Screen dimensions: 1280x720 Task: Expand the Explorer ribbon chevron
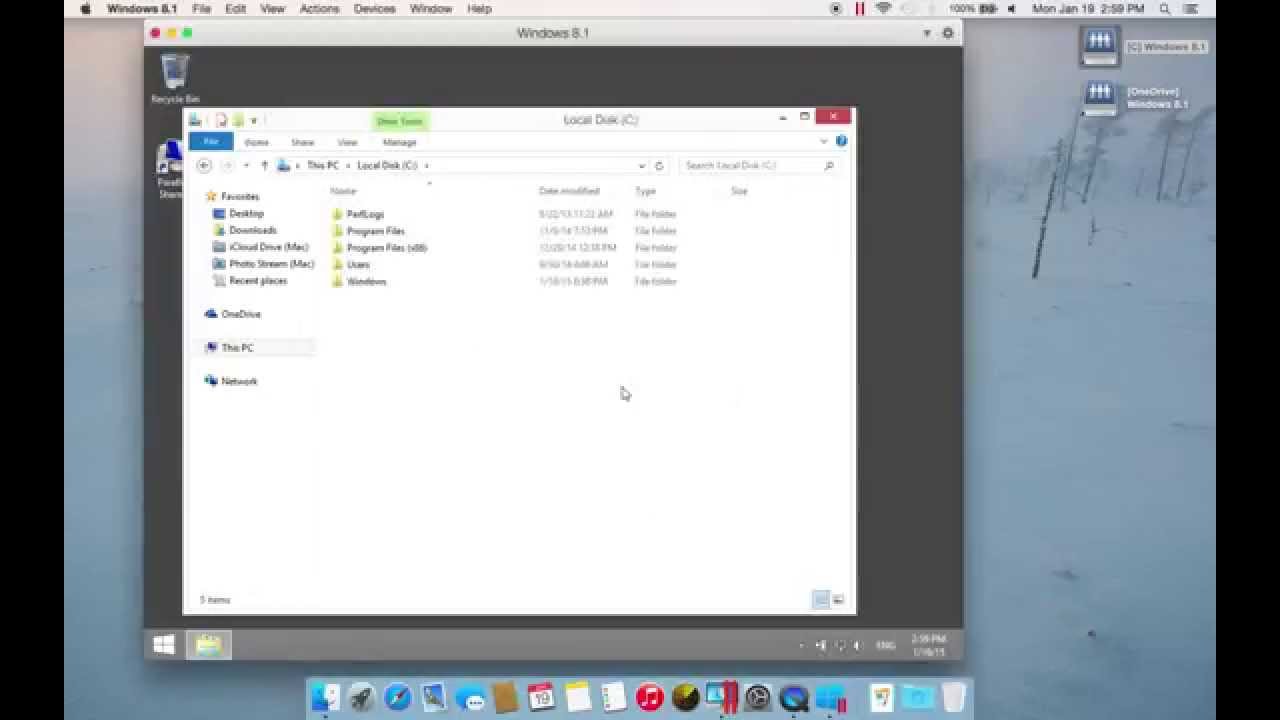coord(824,142)
